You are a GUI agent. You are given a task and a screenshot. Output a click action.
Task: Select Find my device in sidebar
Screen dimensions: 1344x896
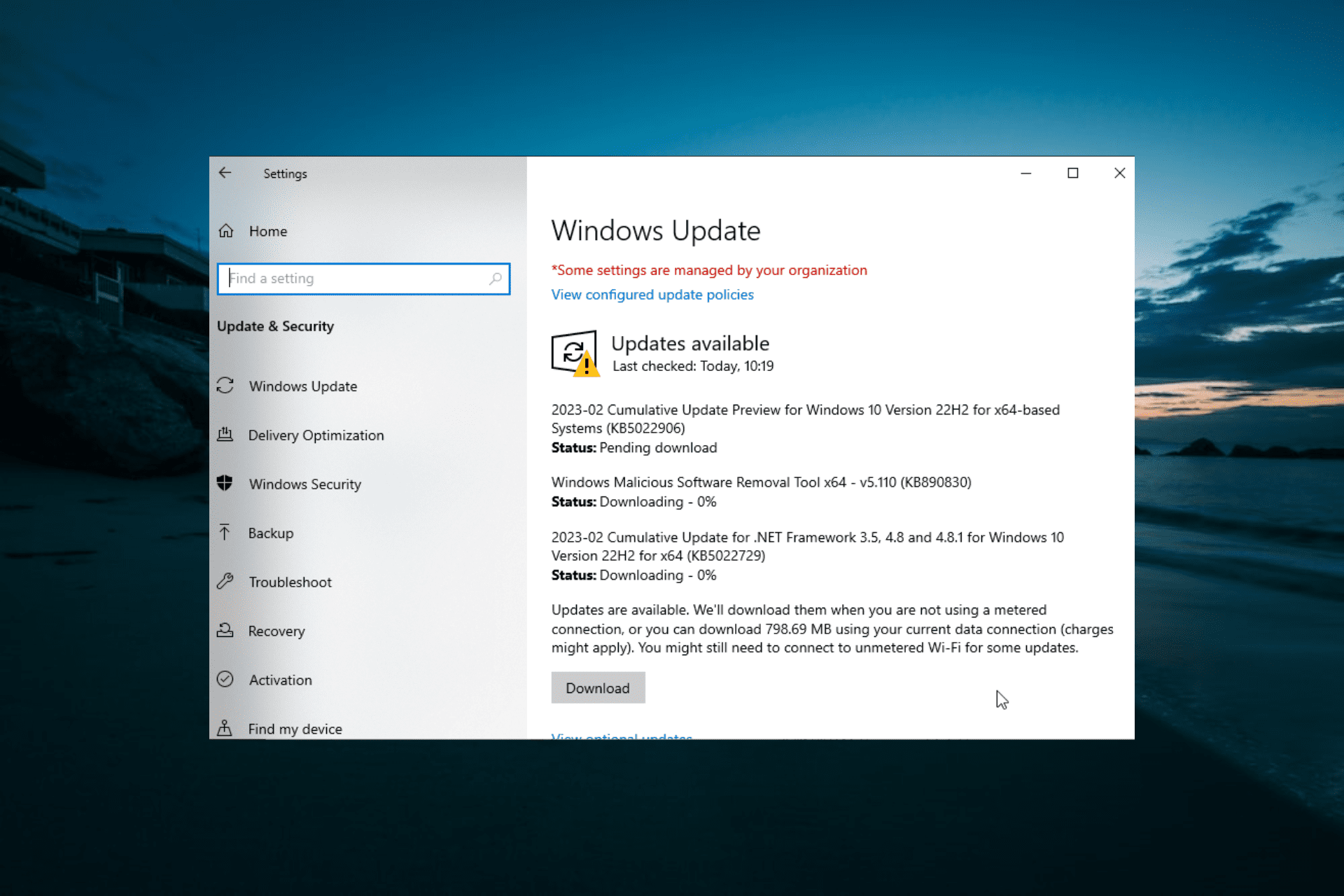(x=295, y=729)
